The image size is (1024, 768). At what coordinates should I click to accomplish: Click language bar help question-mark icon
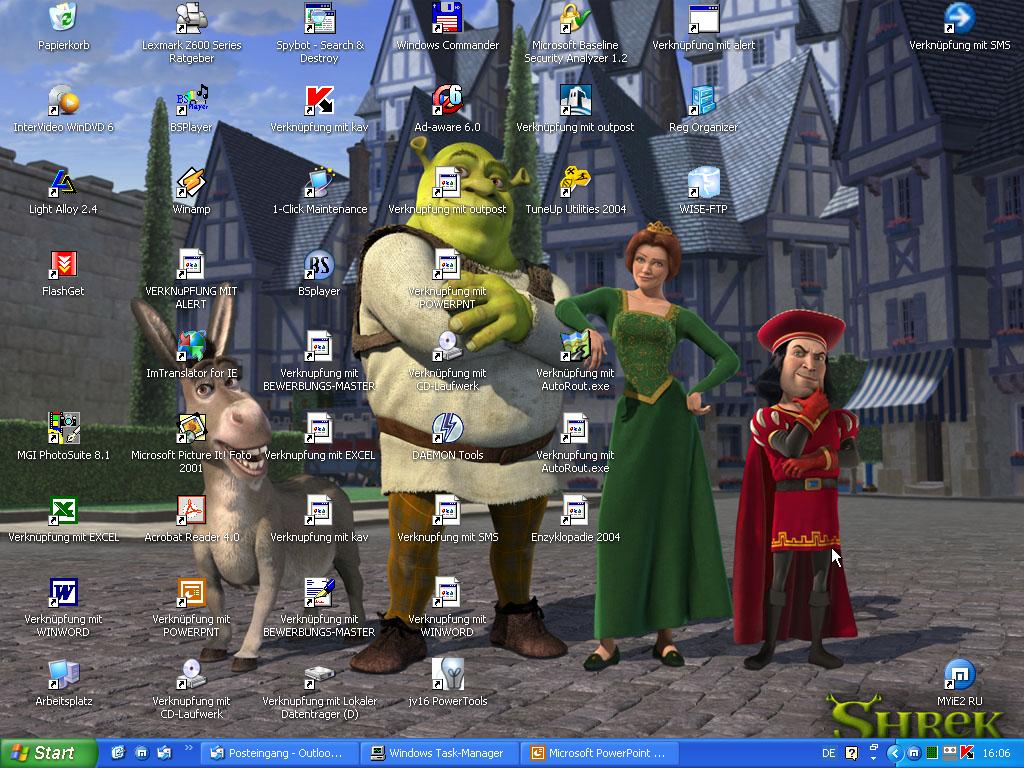click(852, 753)
